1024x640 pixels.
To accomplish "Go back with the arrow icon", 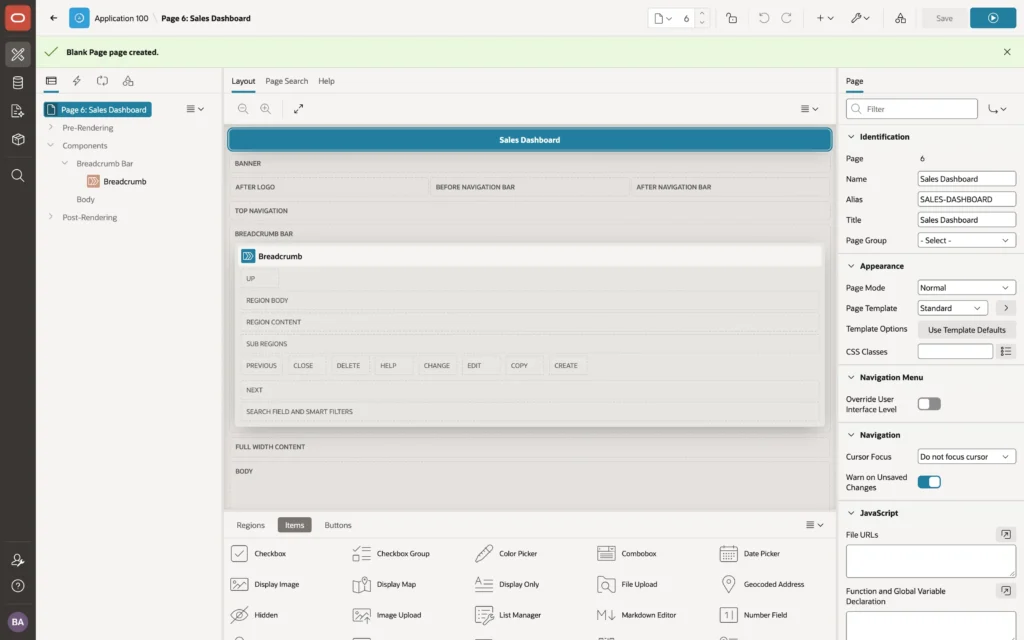I will pyautogui.click(x=54, y=18).
